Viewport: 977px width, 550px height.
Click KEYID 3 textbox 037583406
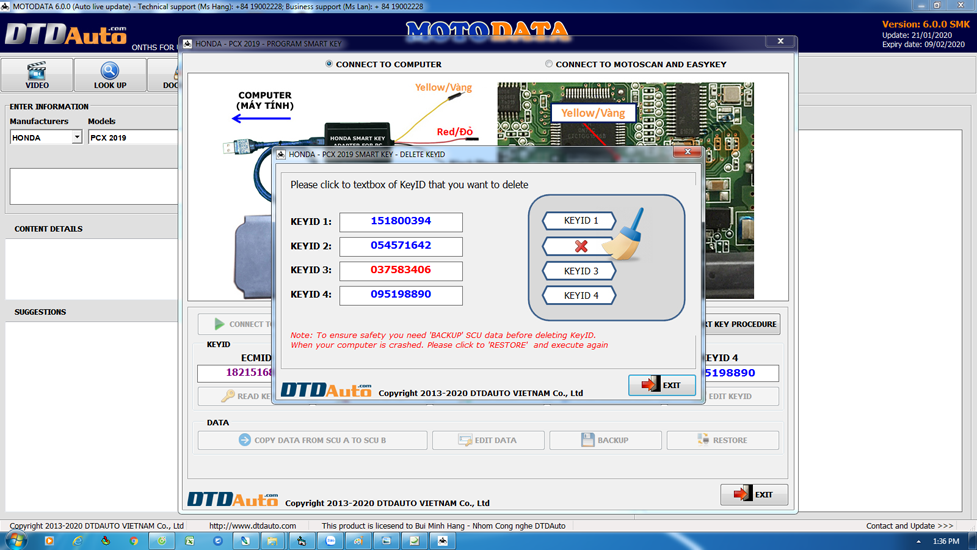pyautogui.click(x=401, y=270)
